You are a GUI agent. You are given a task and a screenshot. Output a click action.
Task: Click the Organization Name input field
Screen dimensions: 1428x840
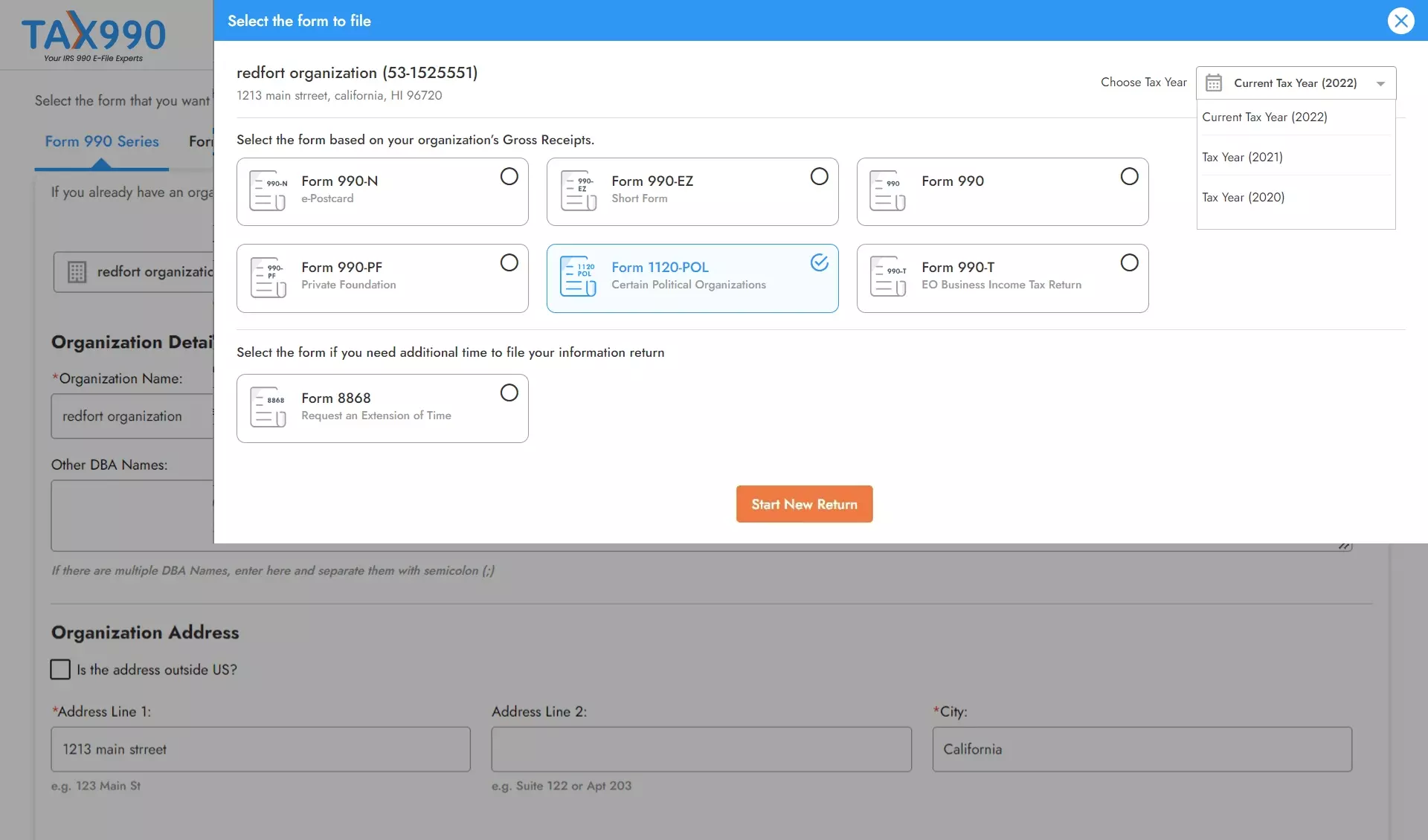click(x=132, y=416)
